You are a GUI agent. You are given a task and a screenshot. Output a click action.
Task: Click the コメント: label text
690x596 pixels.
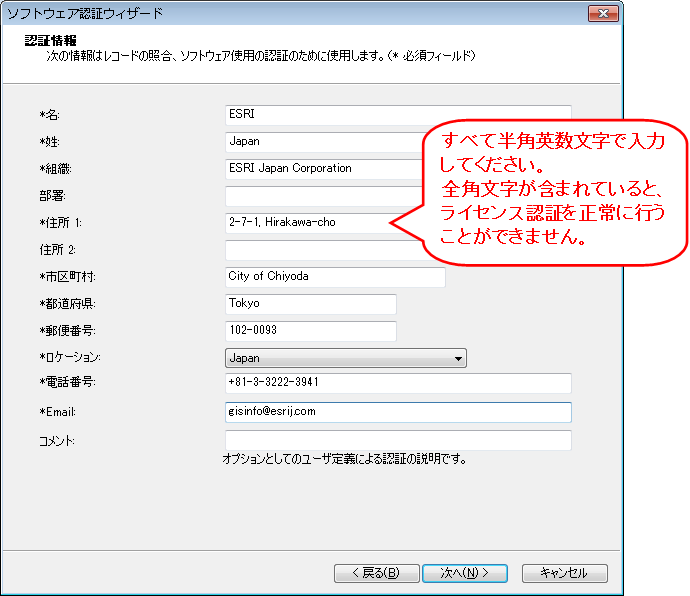(57, 441)
